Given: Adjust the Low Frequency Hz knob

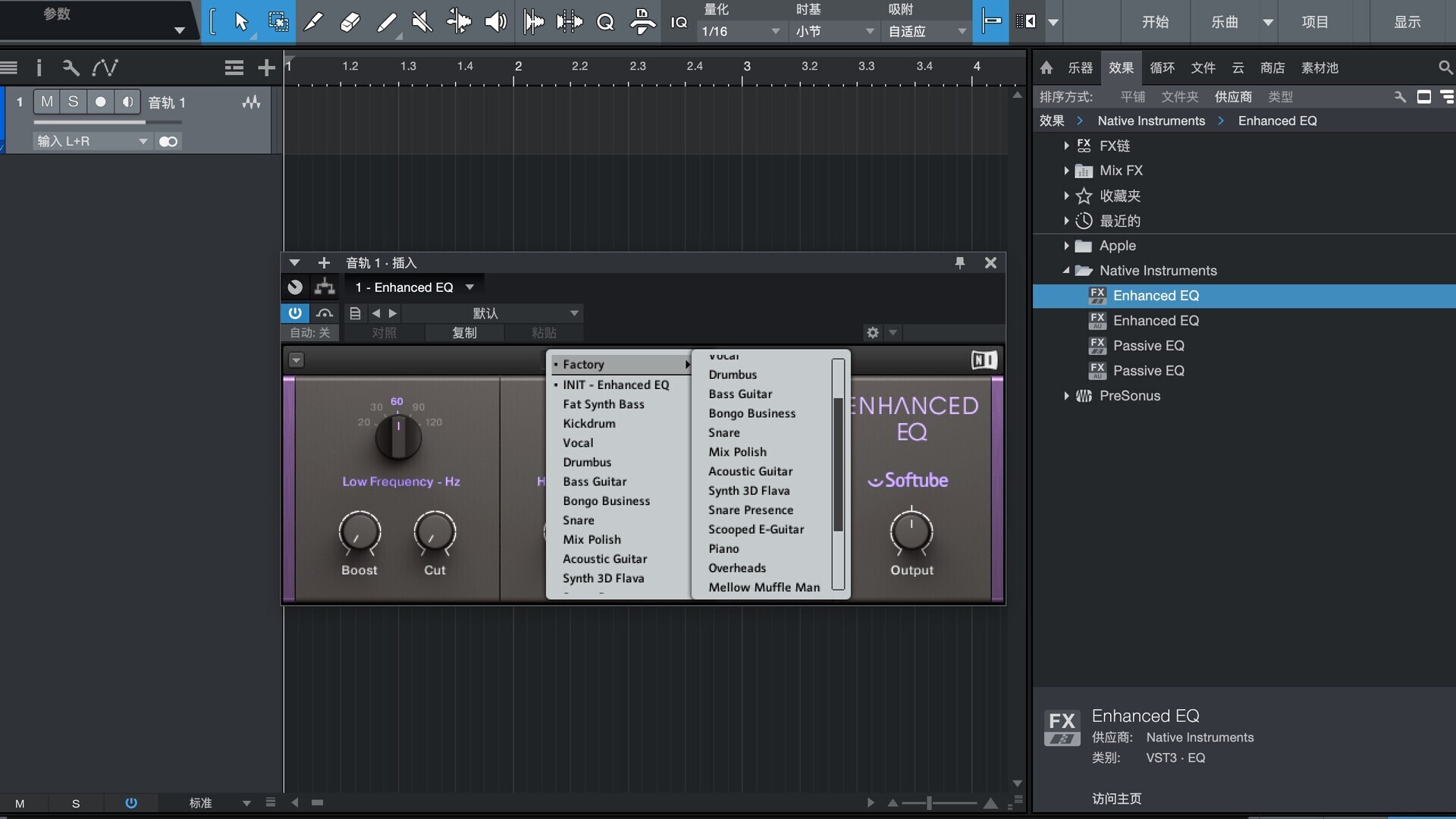Looking at the screenshot, I should coord(398,438).
